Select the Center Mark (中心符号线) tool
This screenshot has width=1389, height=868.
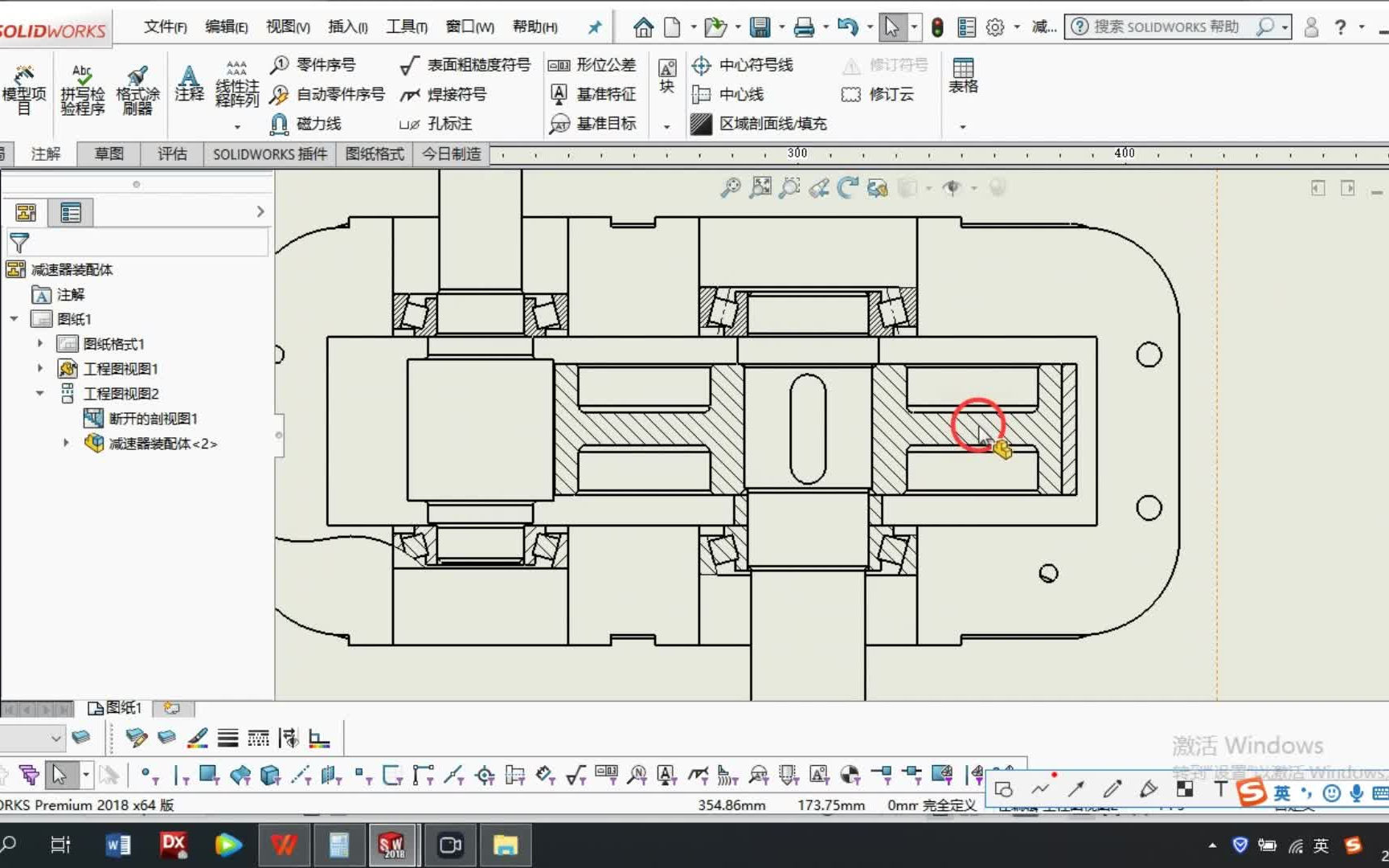tap(743, 64)
